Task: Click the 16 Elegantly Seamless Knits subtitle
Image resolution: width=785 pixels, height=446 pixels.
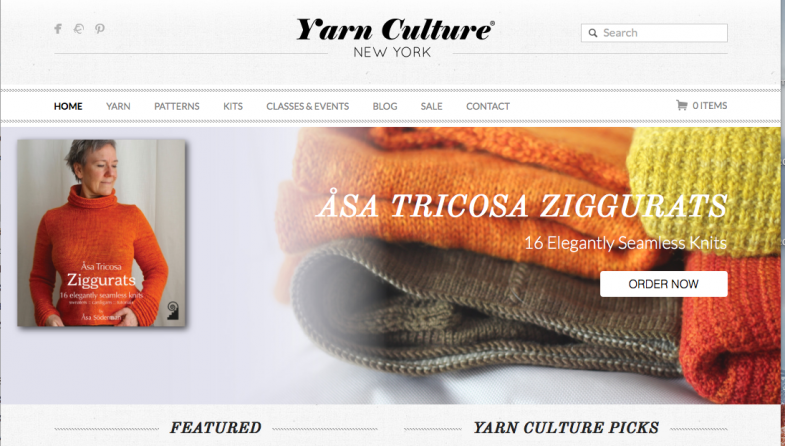Action: pos(625,243)
